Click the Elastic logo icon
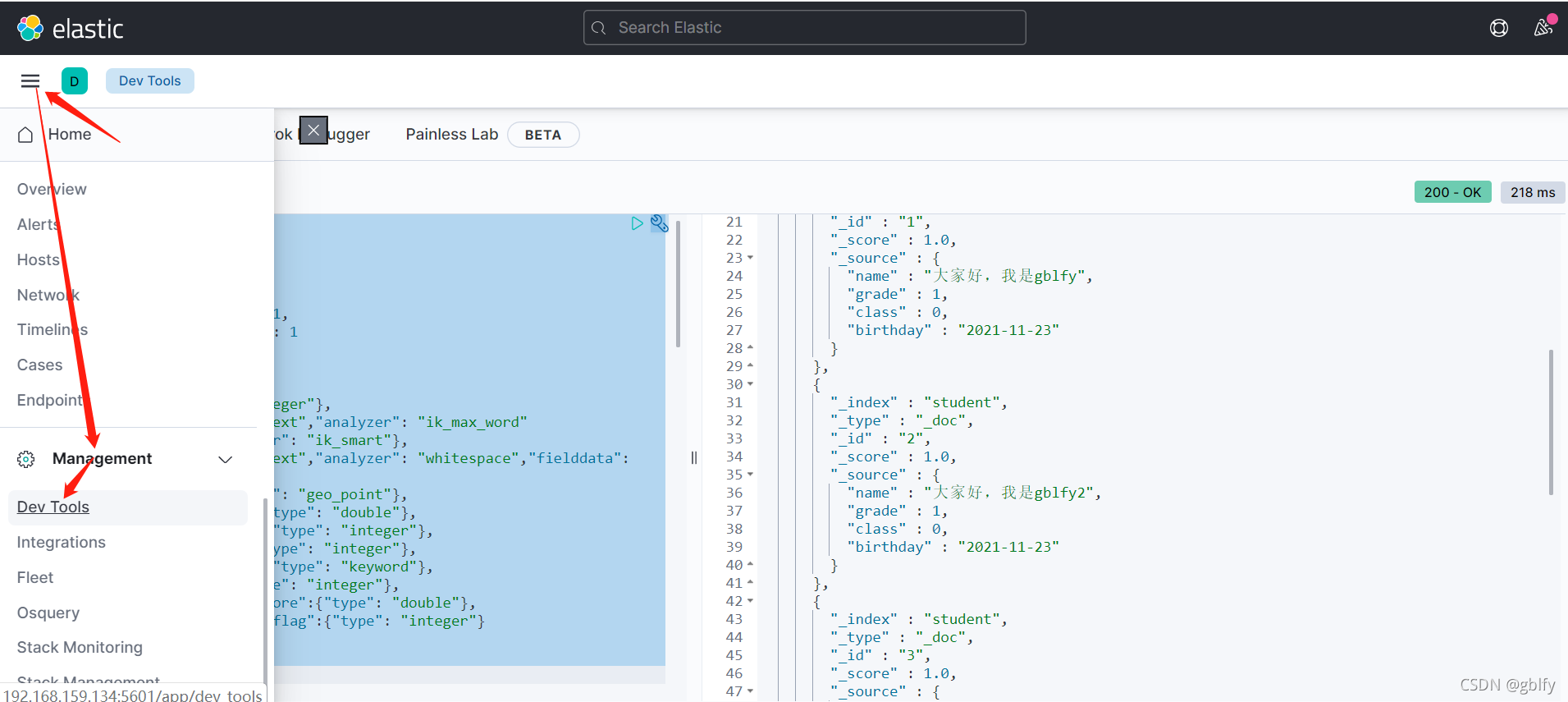The height and width of the screenshot is (702, 1568). click(x=30, y=28)
